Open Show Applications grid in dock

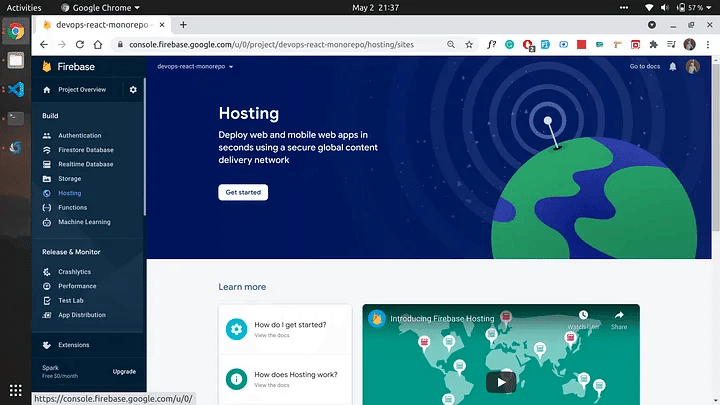click(x=16, y=390)
